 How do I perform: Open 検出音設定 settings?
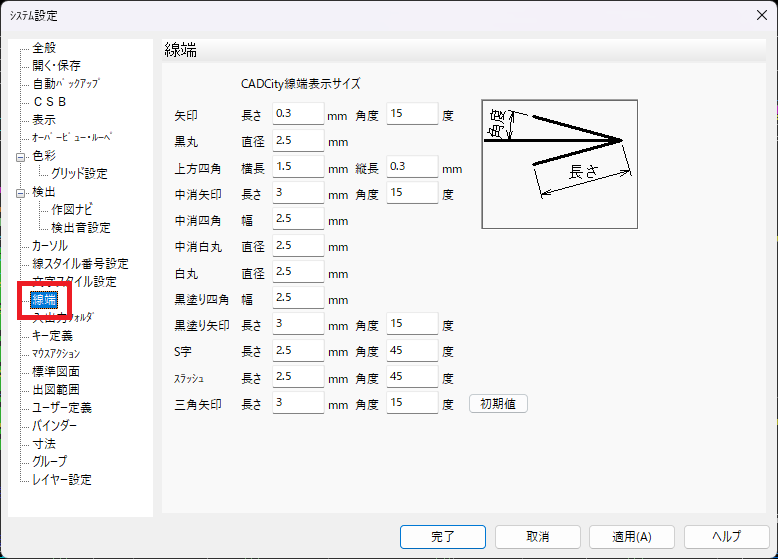80,228
